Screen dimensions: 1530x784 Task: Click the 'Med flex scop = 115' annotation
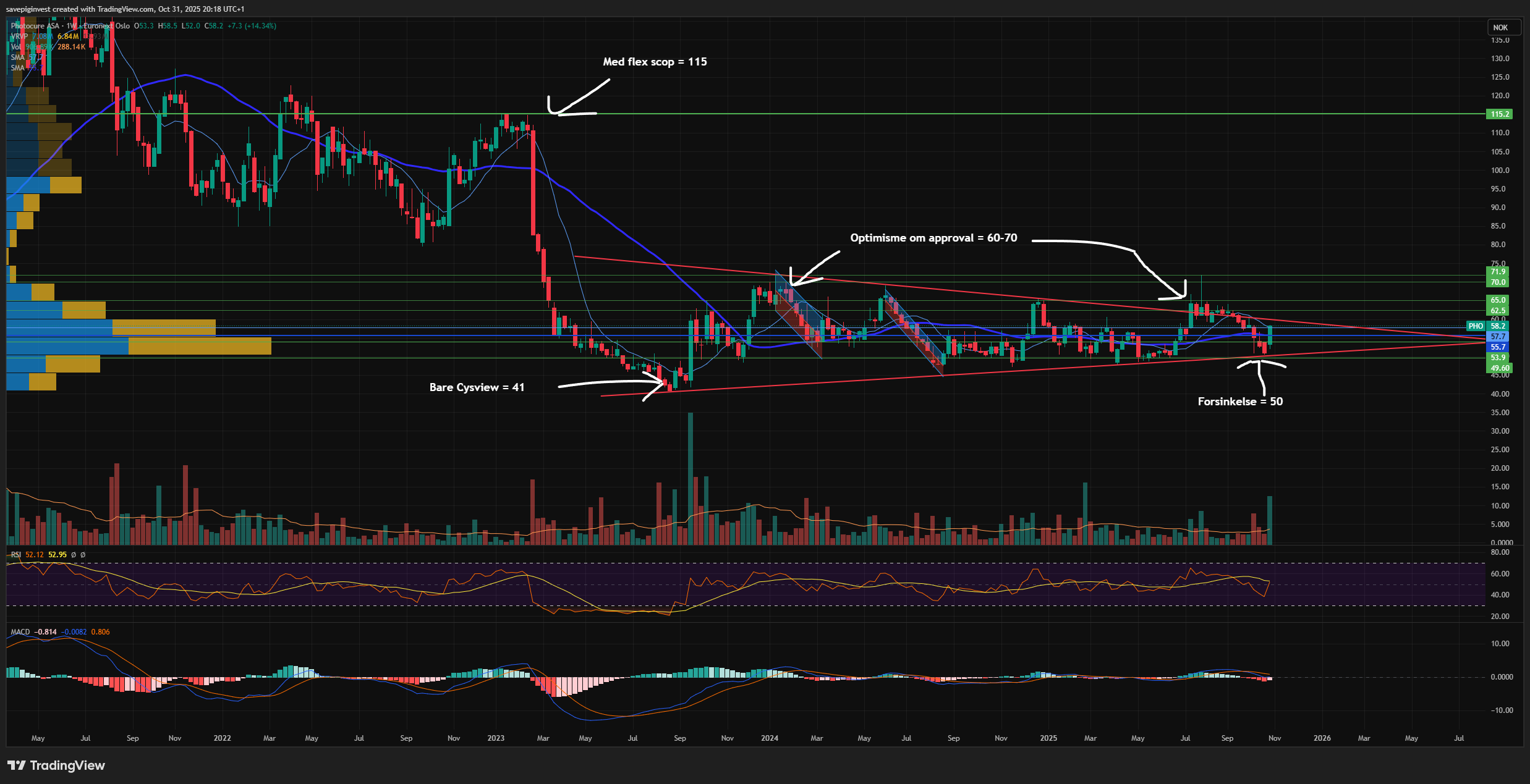pos(655,62)
